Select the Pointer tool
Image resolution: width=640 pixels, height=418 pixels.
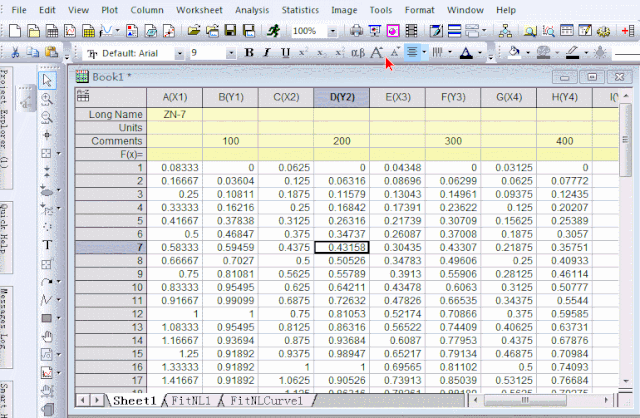pos(47,80)
